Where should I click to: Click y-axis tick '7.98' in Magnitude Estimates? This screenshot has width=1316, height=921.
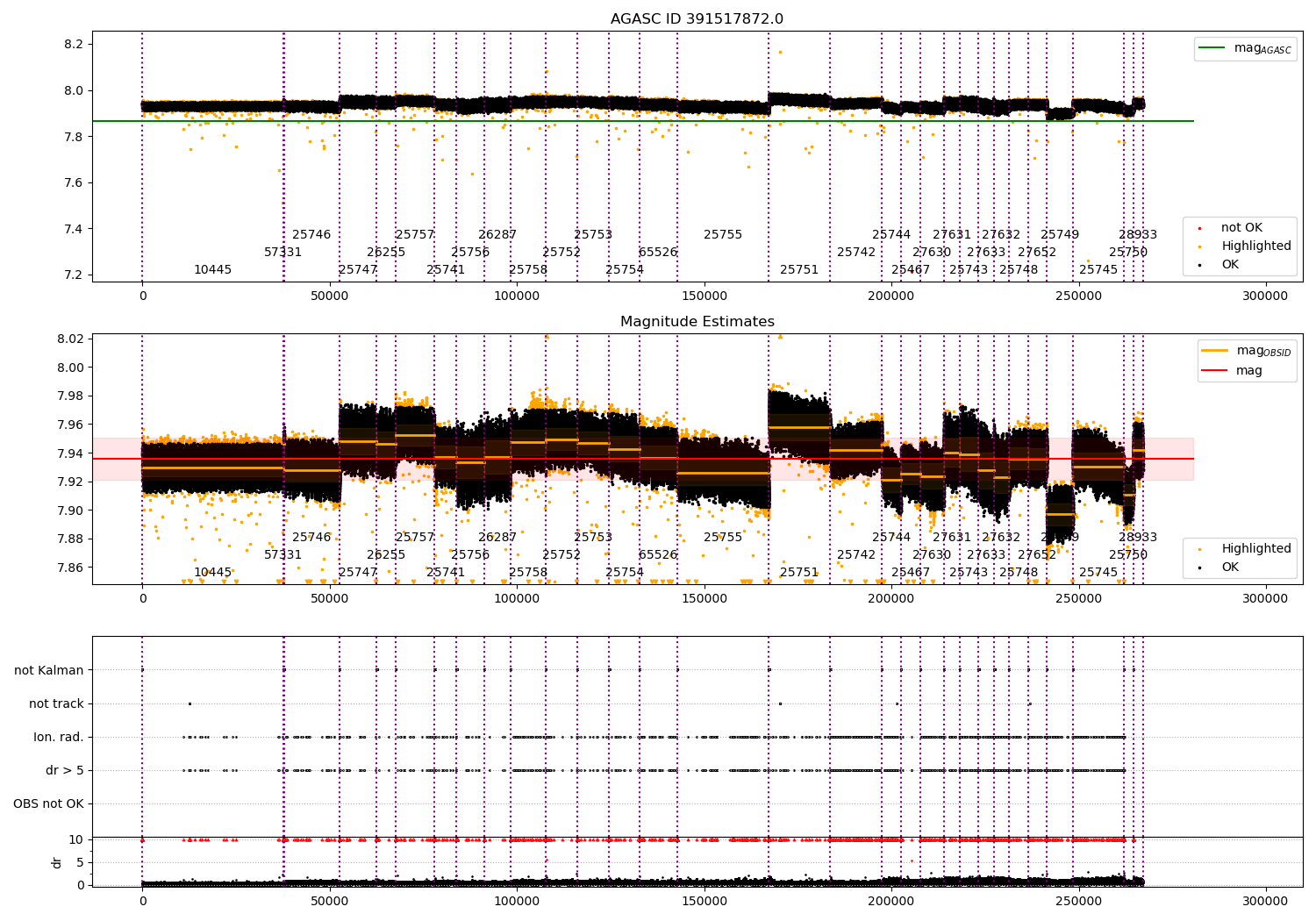point(70,396)
